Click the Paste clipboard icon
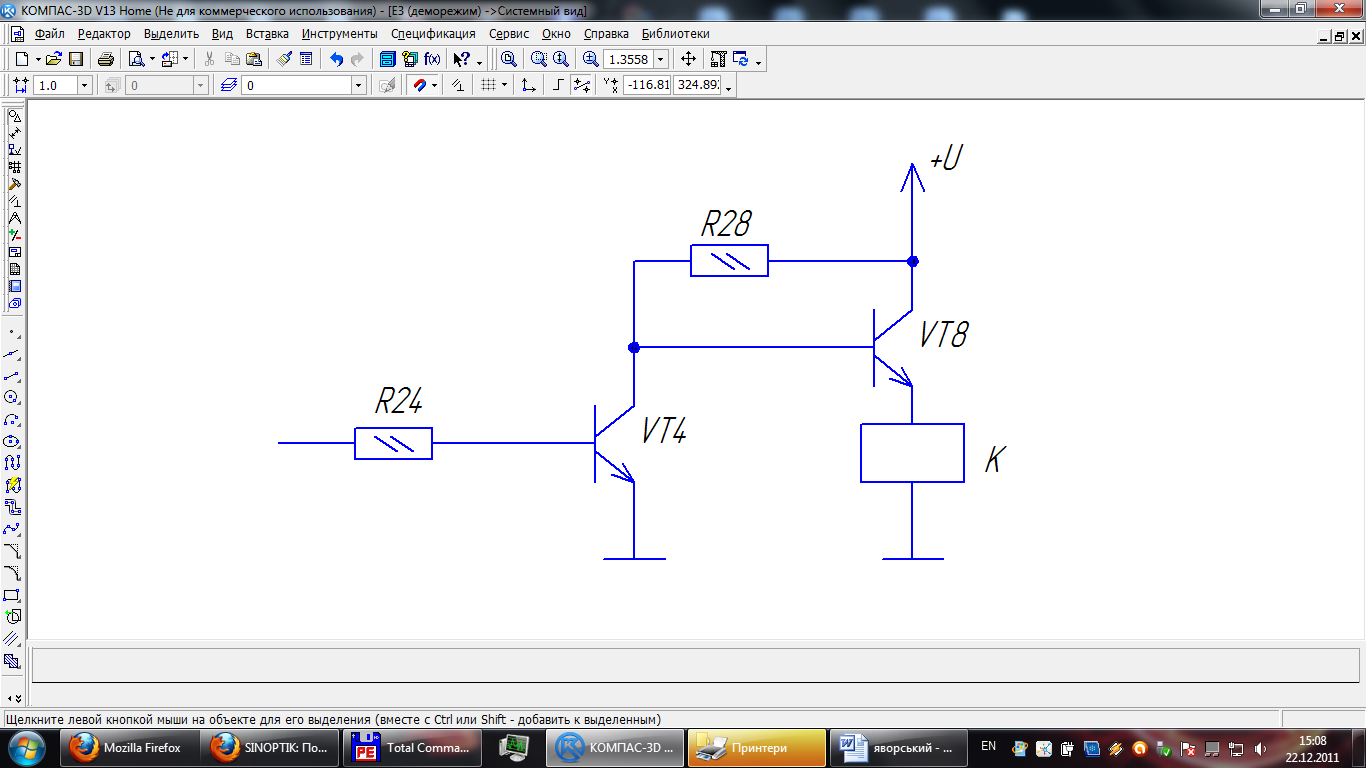The width and height of the screenshot is (1366, 768). [254, 59]
